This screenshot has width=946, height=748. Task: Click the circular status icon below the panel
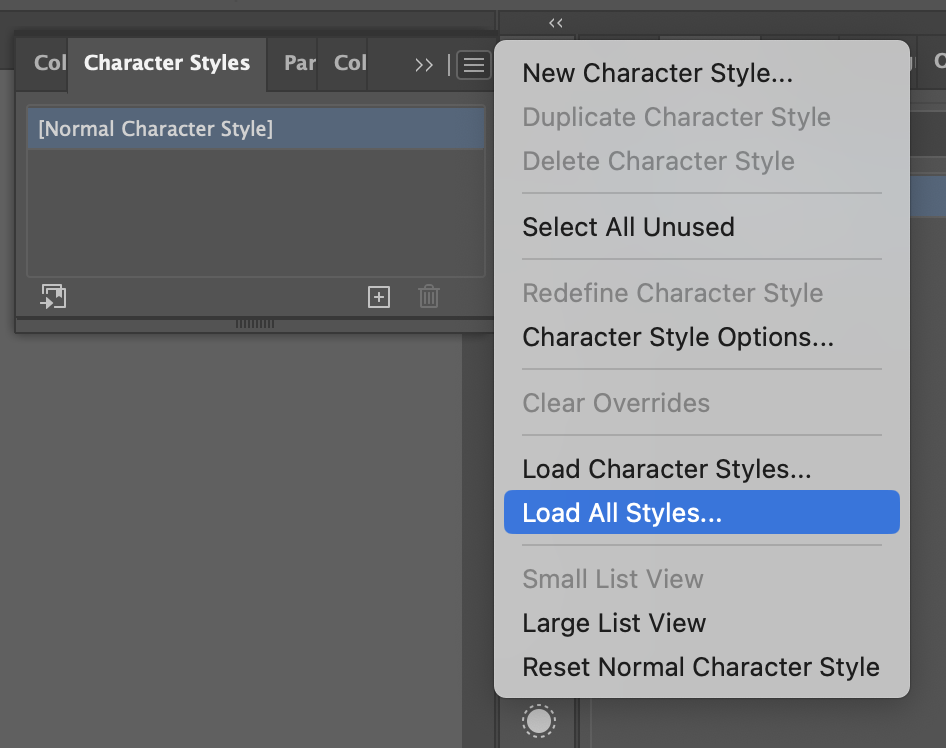(x=538, y=721)
